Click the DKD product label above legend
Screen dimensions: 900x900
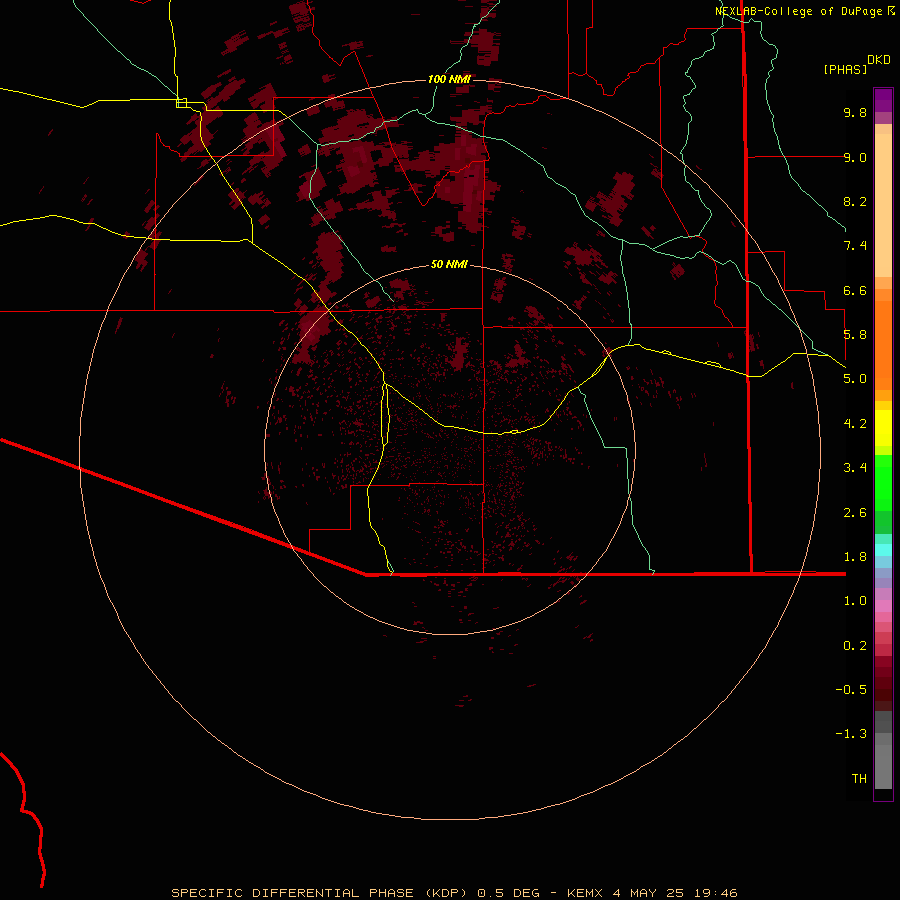tap(879, 60)
